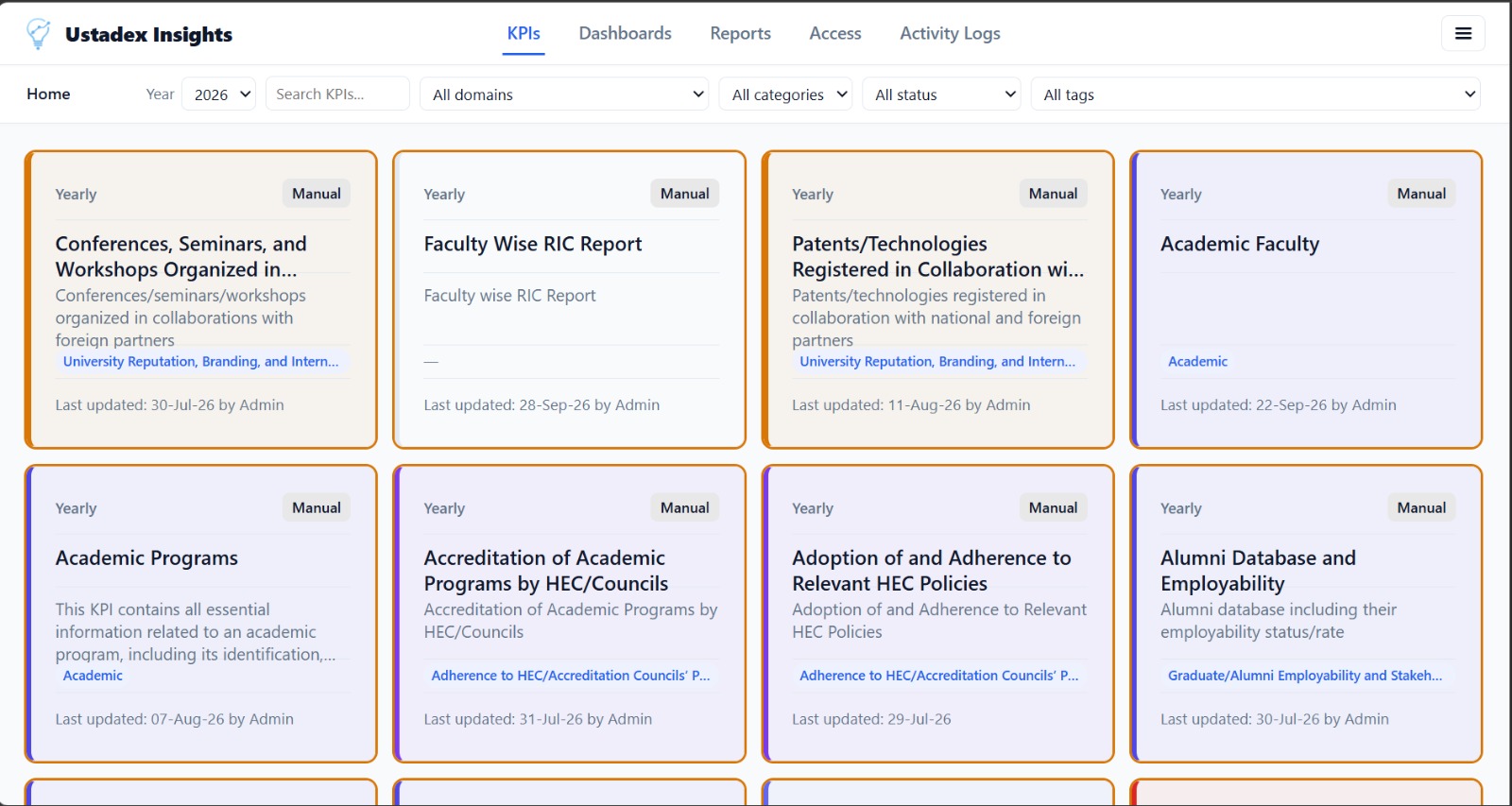Click 'Last updated: 29-Jul-26' text

pos(871,718)
